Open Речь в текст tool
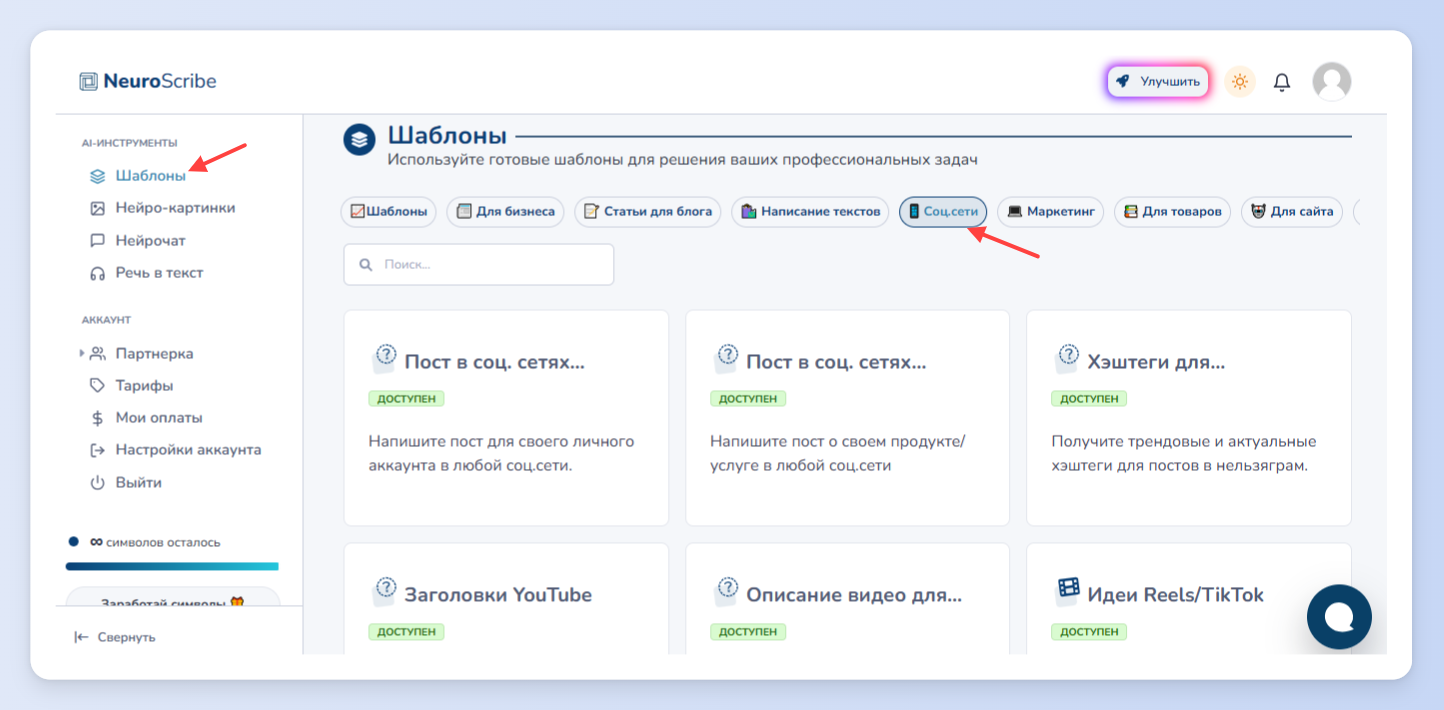The height and width of the screenshot is (710, 1444). pos(159,273)
